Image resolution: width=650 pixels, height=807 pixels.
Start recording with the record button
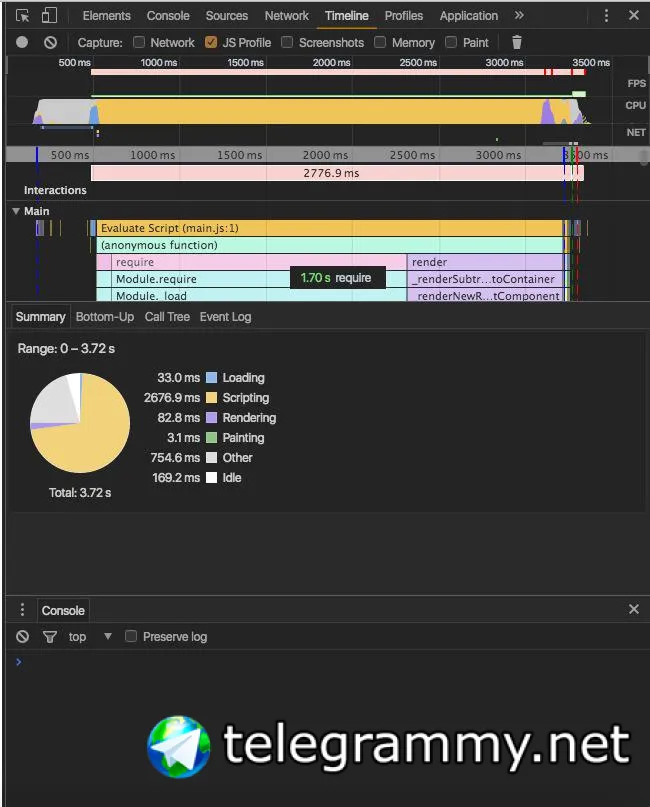coord(22,42)
